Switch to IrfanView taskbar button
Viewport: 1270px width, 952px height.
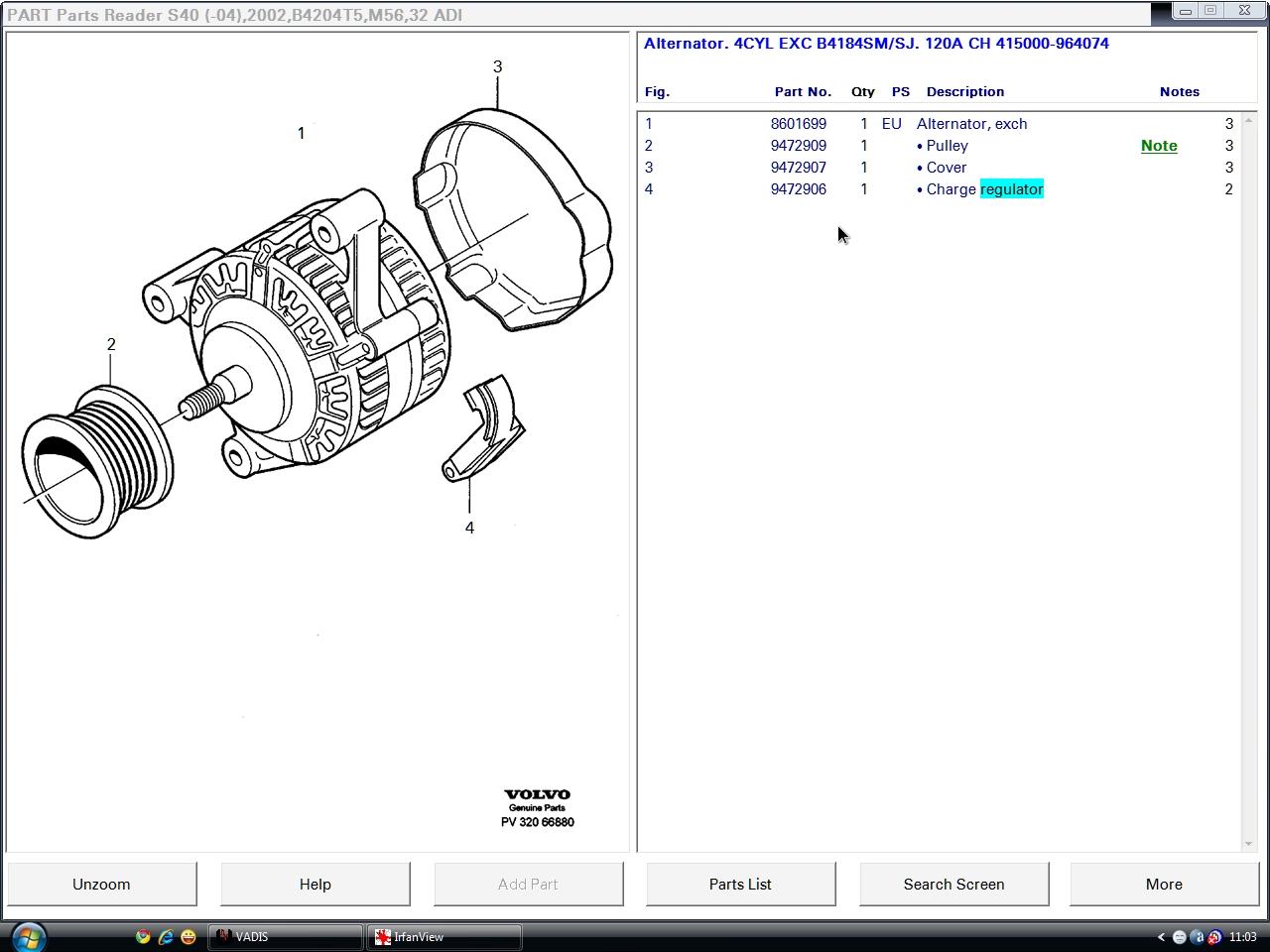444,937
